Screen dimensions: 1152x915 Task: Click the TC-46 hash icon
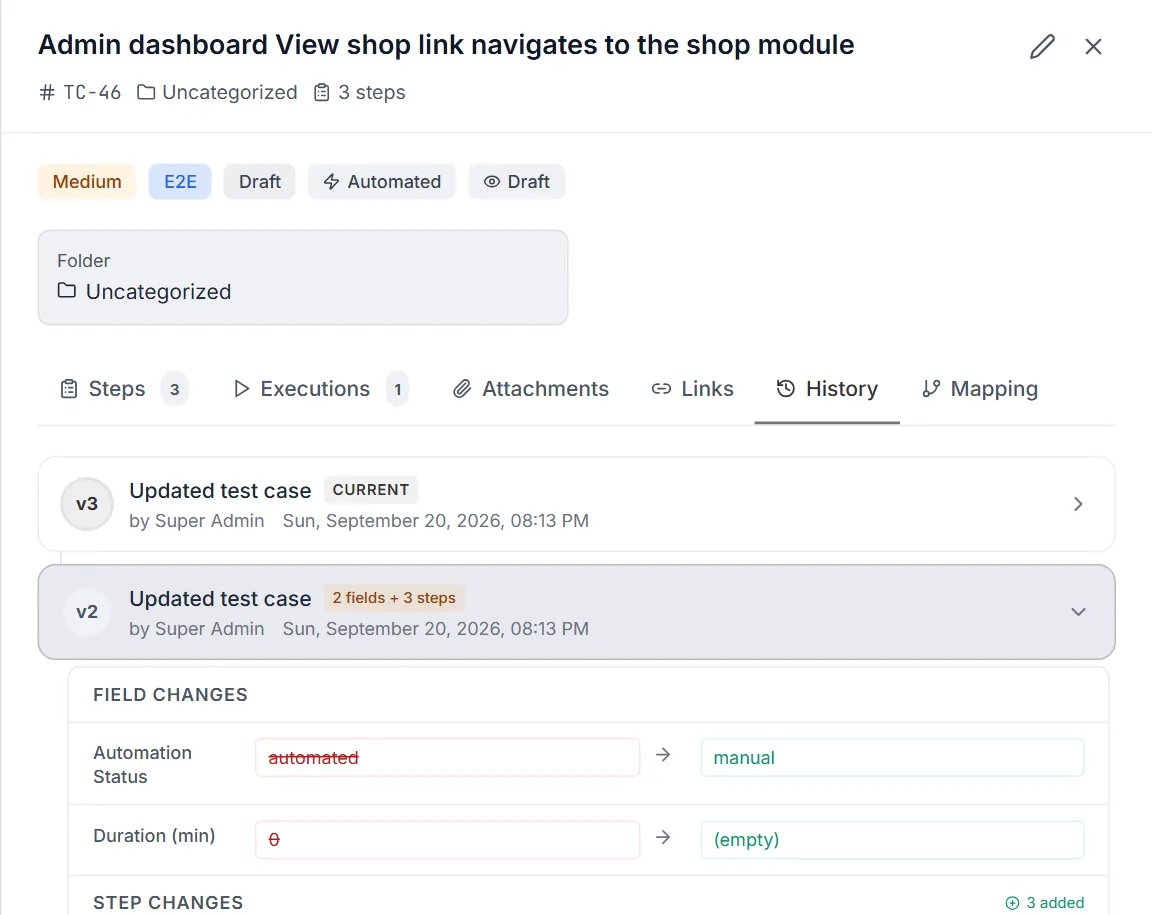(x=47, y=93)
